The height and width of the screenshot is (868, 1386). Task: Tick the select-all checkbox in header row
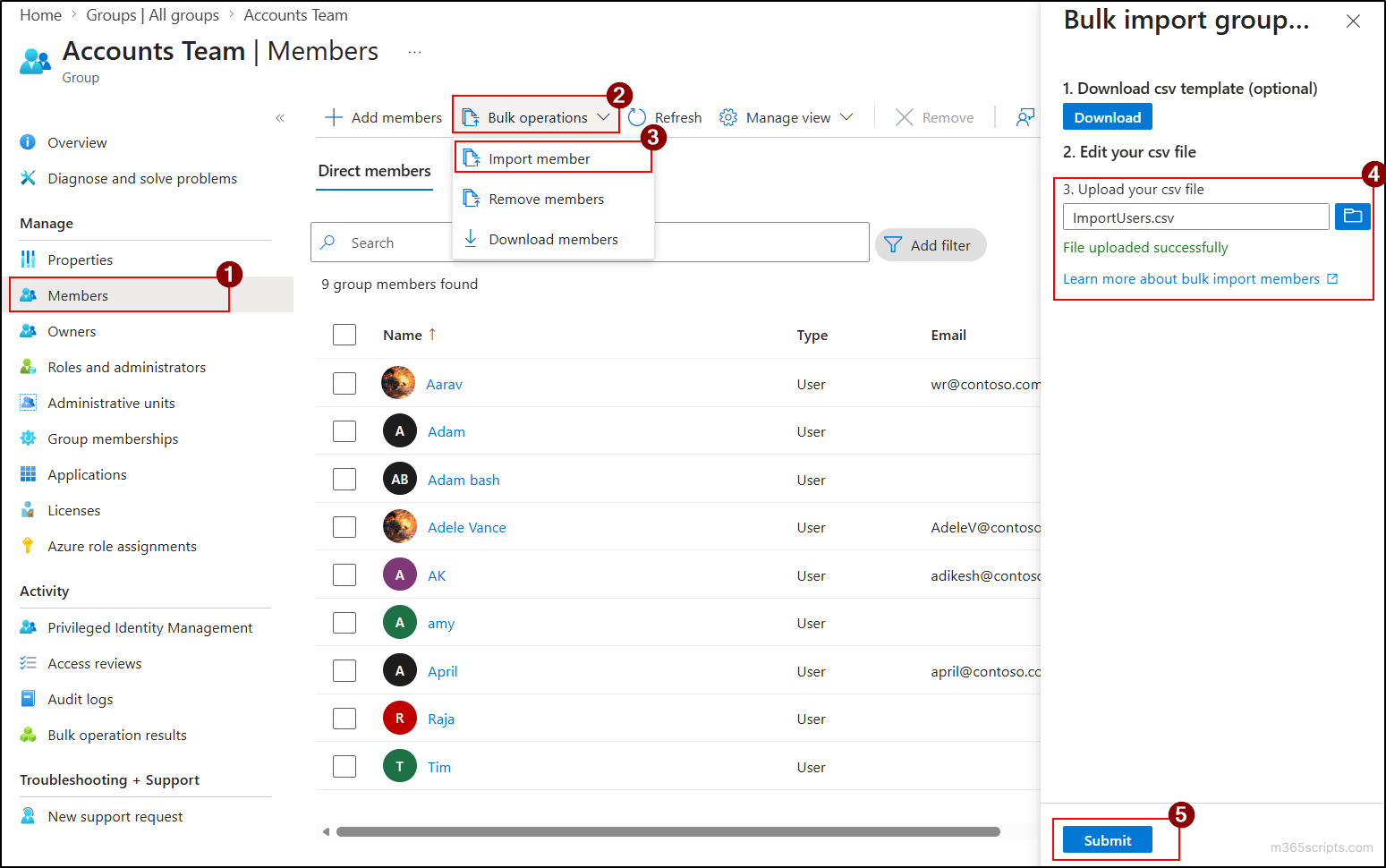pos(344,335)
